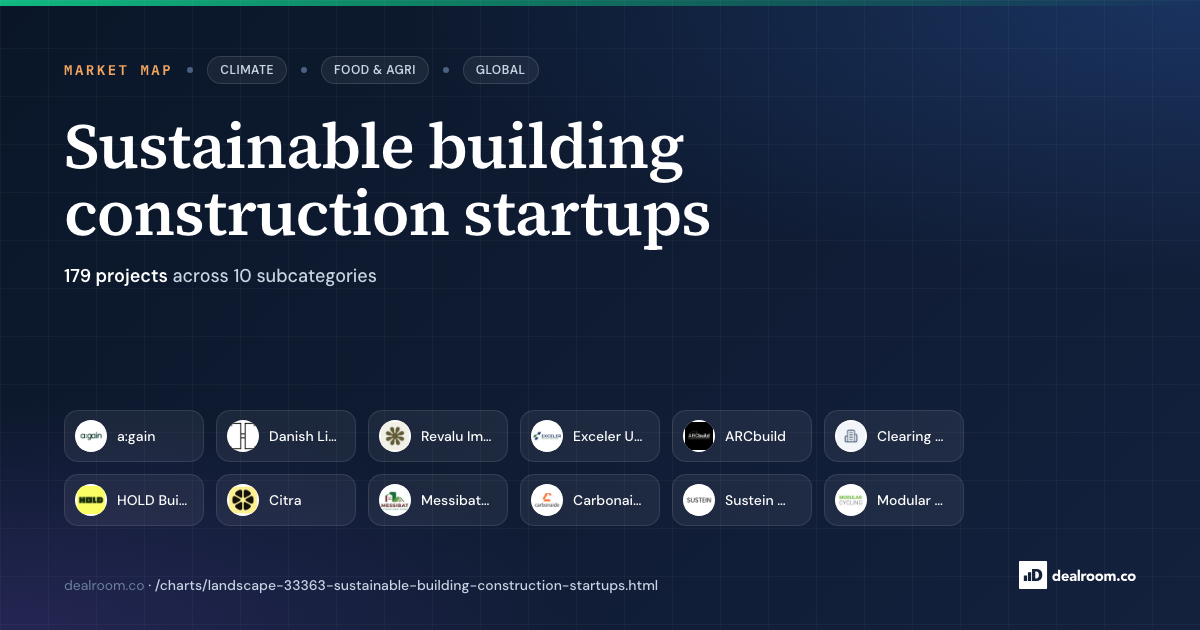Click the MARKET MAP label

click(118, 70)
